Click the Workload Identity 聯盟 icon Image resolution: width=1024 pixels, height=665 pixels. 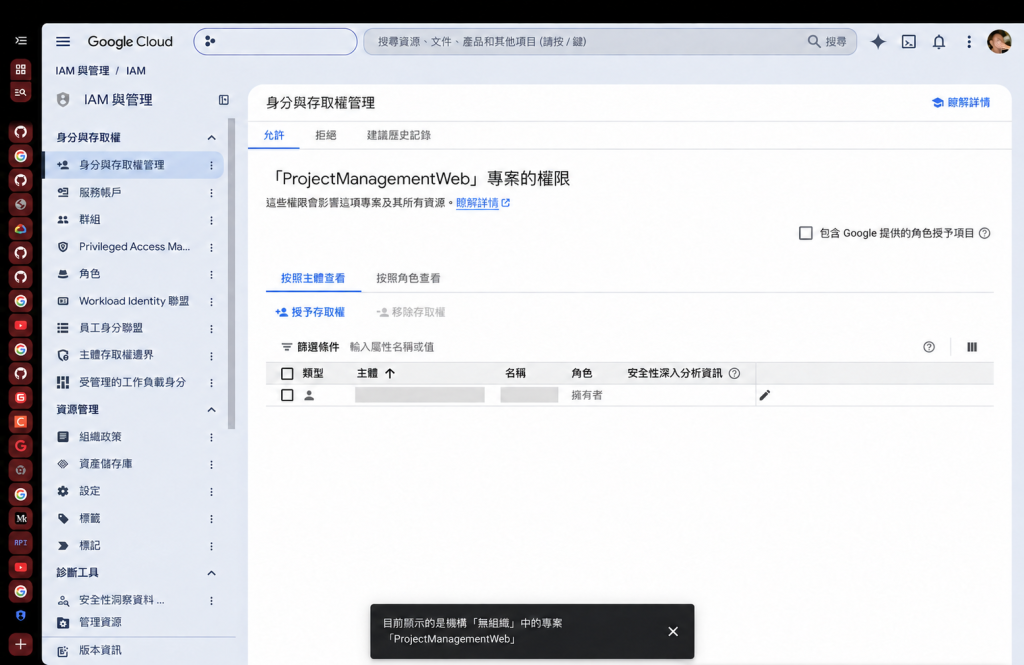(x=63, y=301)
